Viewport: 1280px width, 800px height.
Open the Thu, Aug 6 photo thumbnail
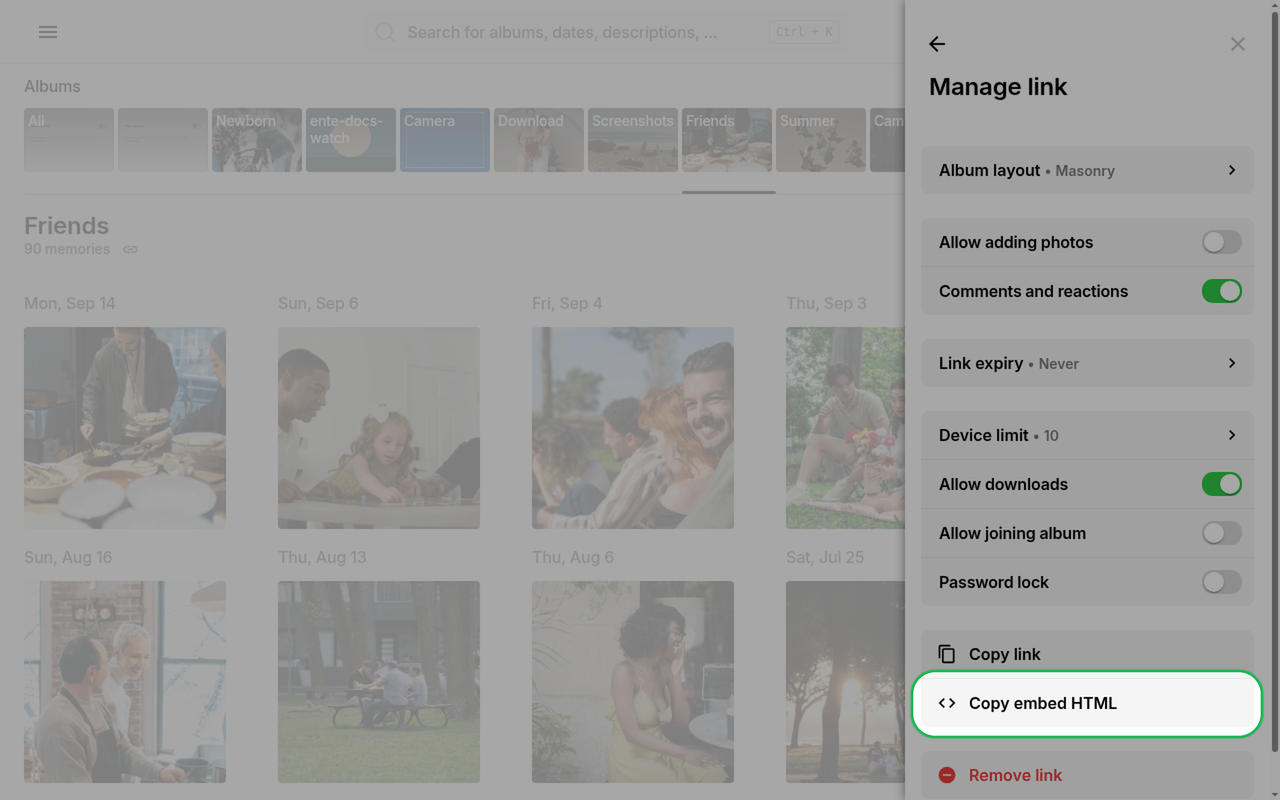pyautogui.click(x=633, y=682)
